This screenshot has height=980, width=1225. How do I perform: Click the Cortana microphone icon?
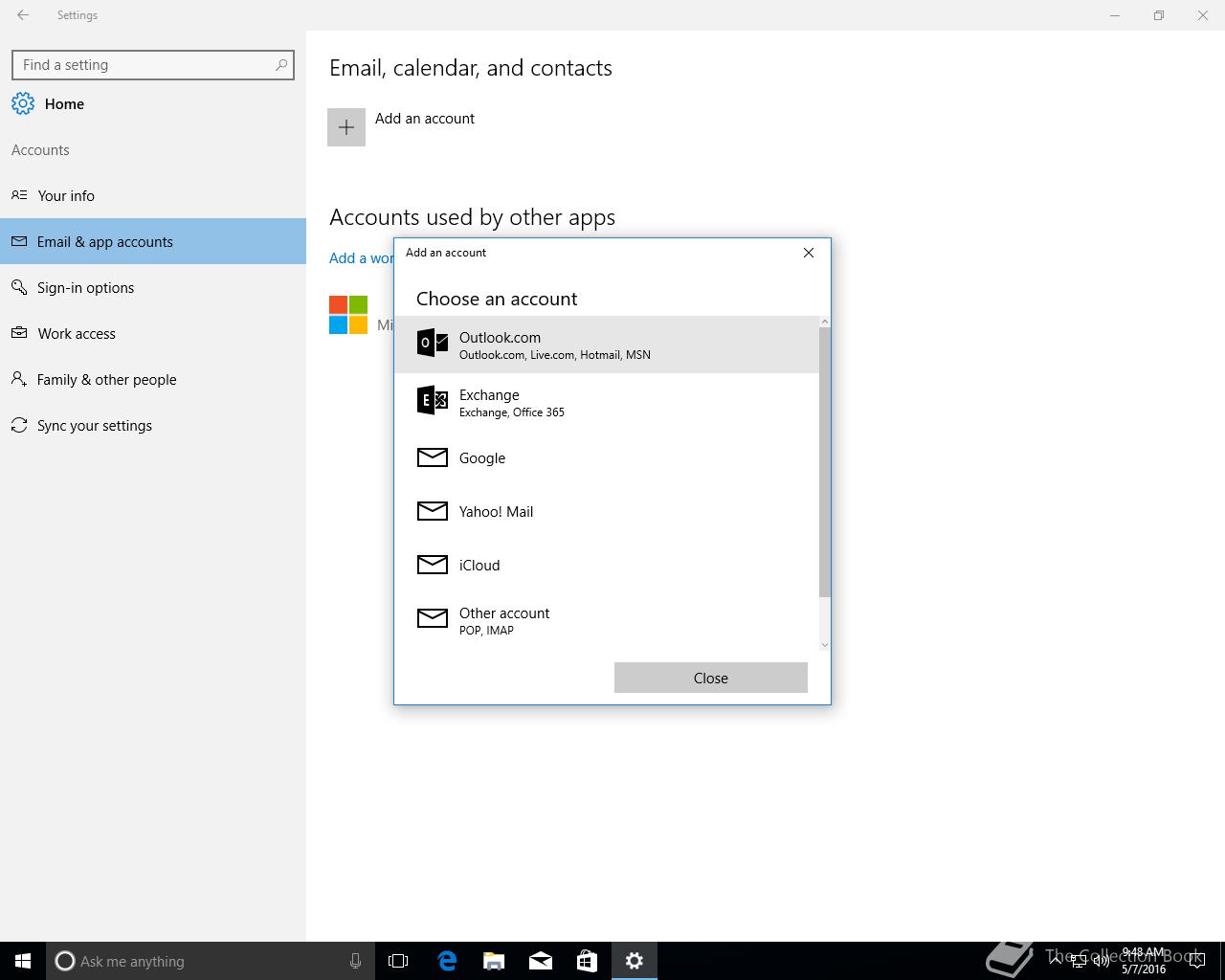click(x=355, y=961)
